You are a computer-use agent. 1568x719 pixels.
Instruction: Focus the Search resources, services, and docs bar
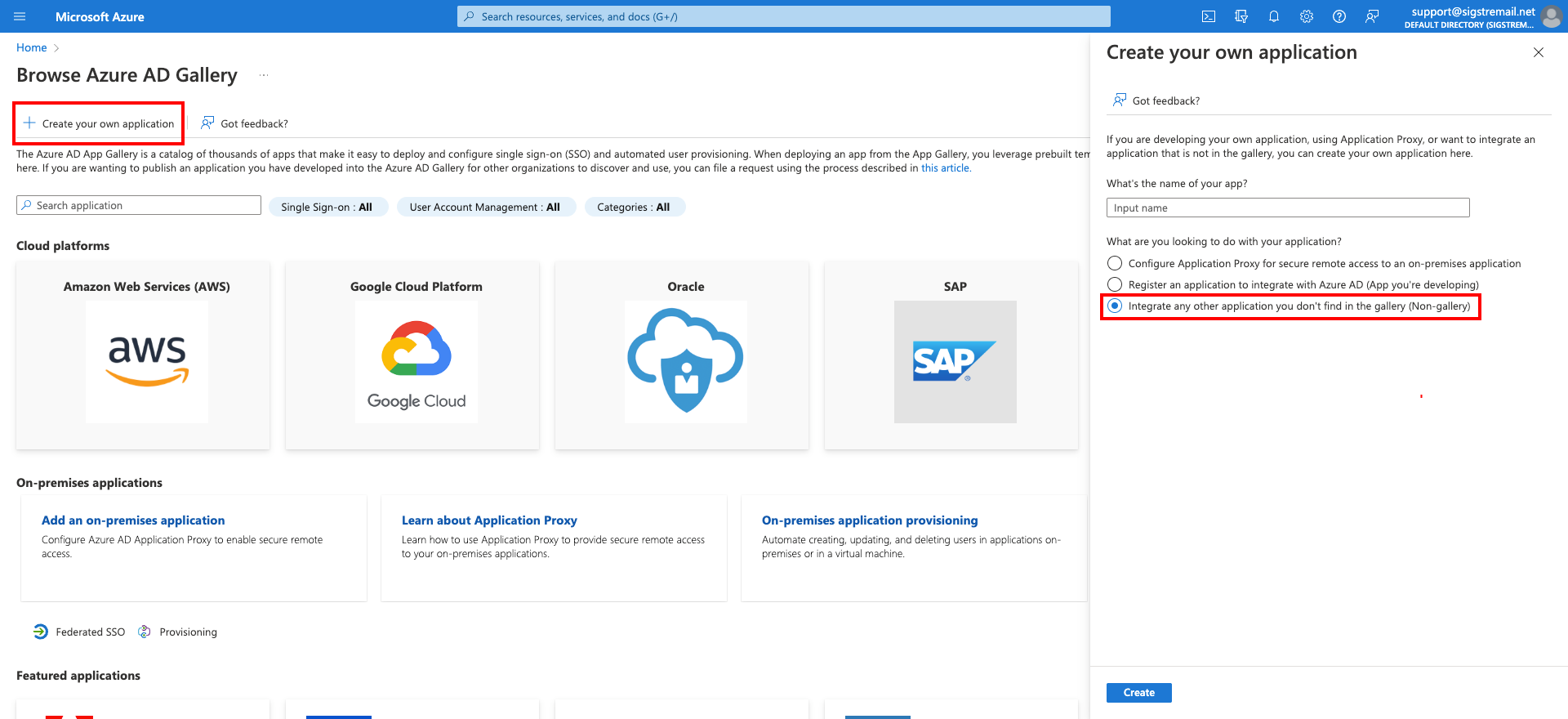pos(784,16)
